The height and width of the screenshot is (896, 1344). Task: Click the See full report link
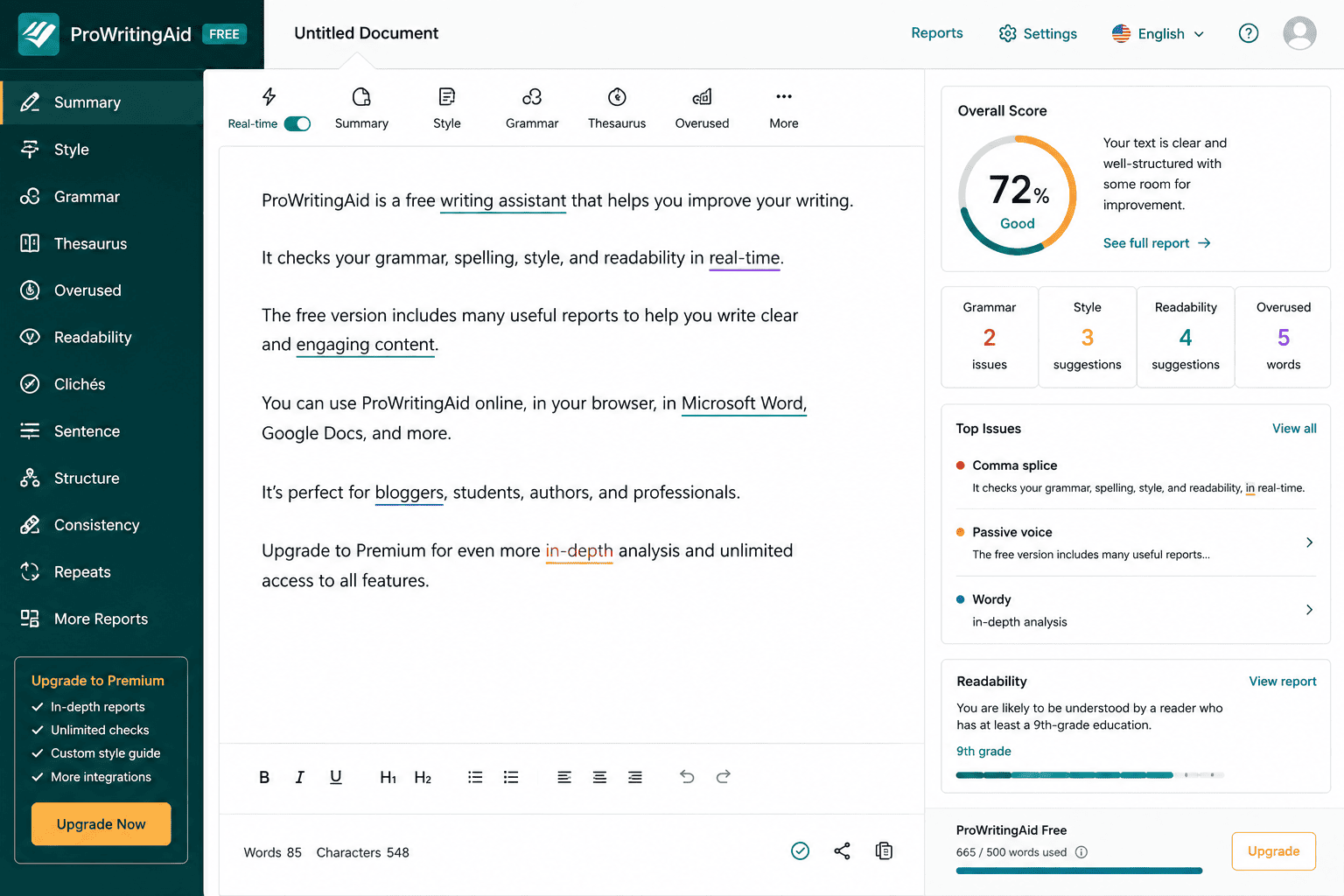[1157, 243]
